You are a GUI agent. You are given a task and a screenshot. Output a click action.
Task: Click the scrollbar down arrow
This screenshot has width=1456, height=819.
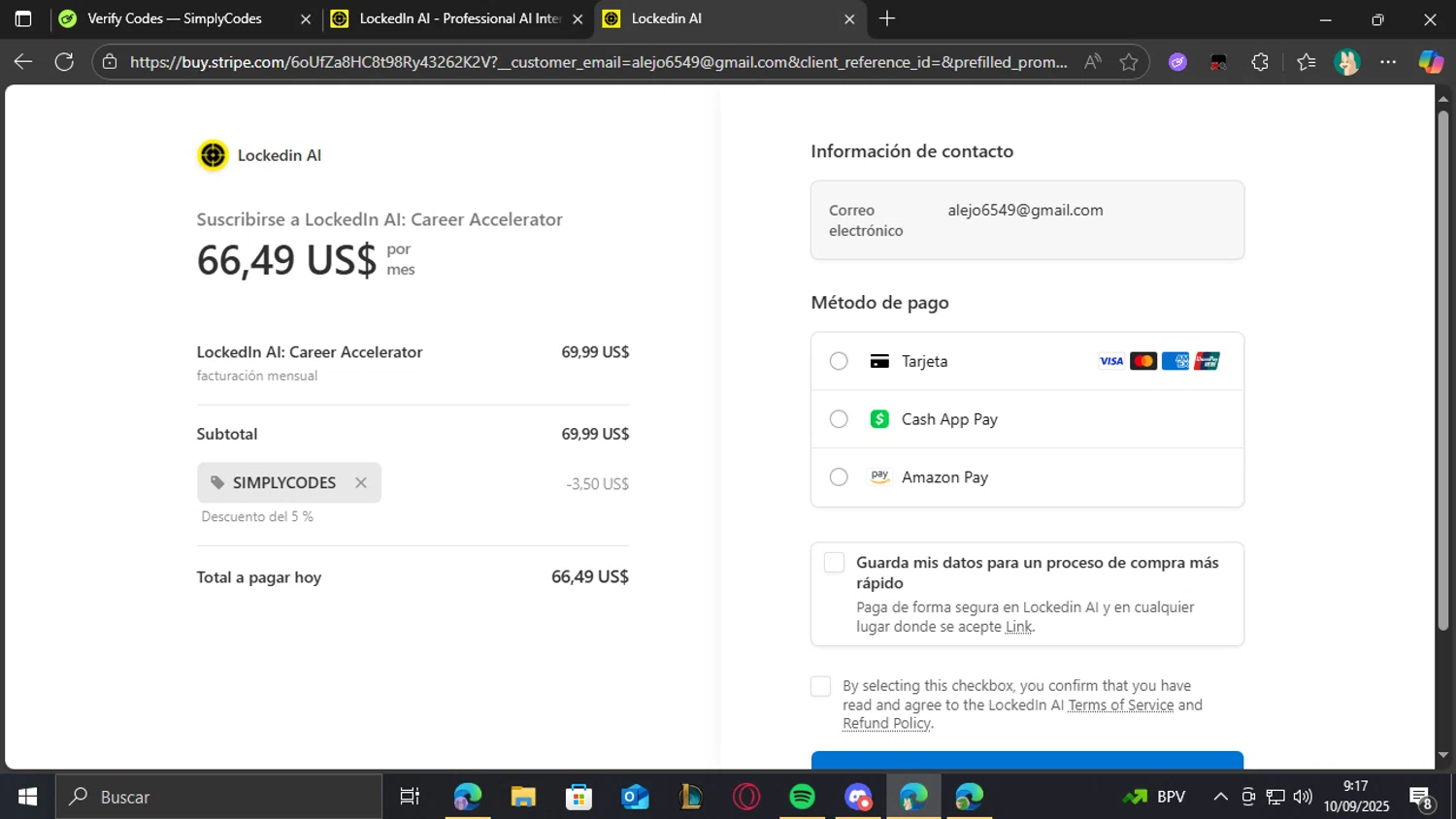[1443, 755]
